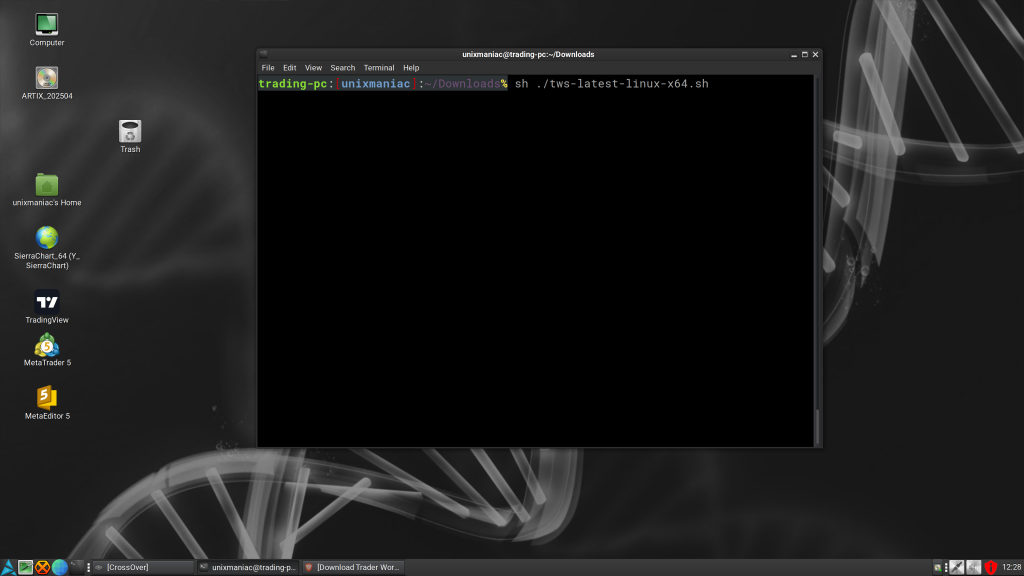The width and height of the screenshot is (1024, 576).
Task: Click the CrossOver launcher icon in the taskbar
Action: 42,566
